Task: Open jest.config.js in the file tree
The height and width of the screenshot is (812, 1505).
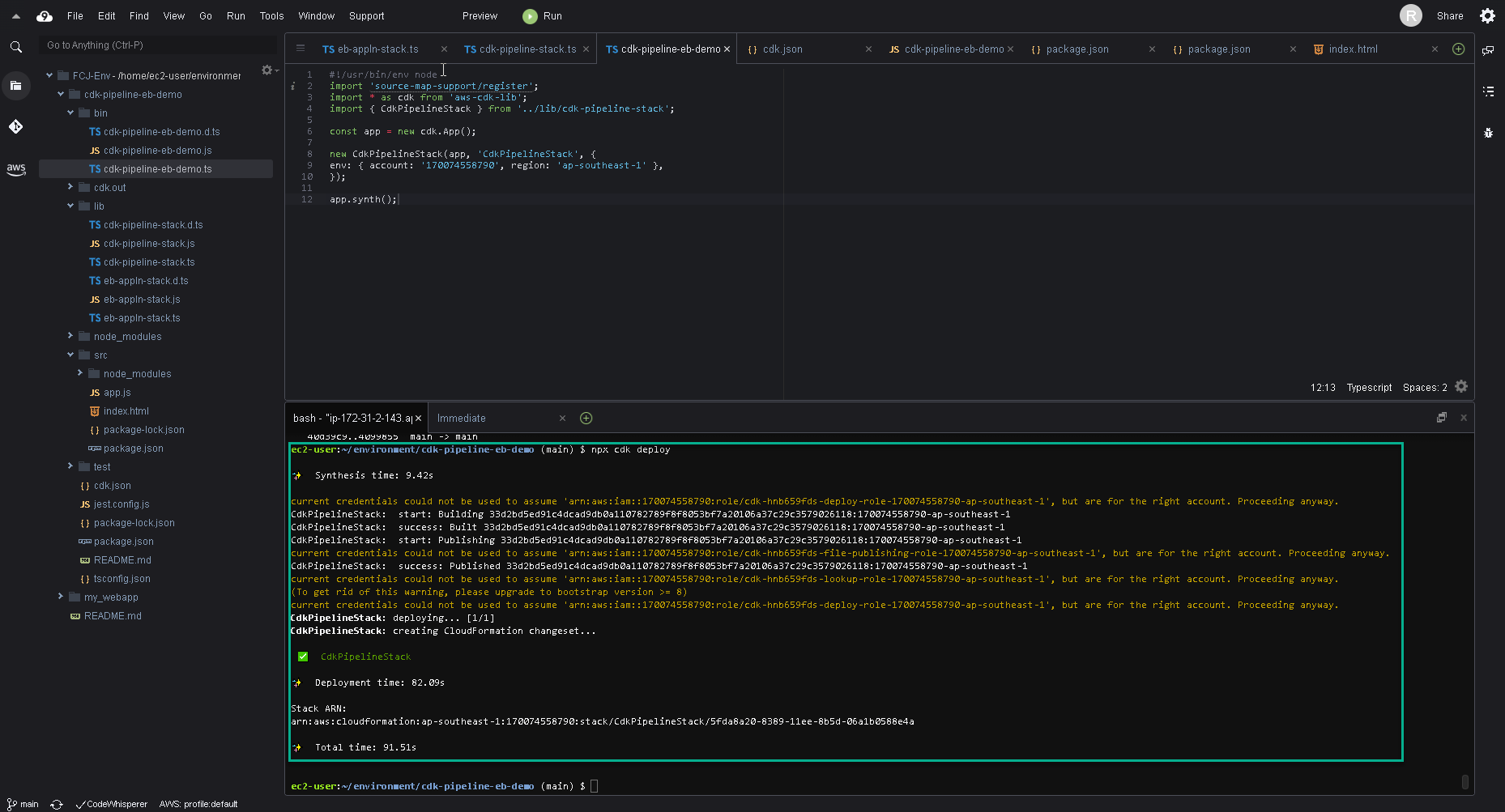Action: coord(122,504)
